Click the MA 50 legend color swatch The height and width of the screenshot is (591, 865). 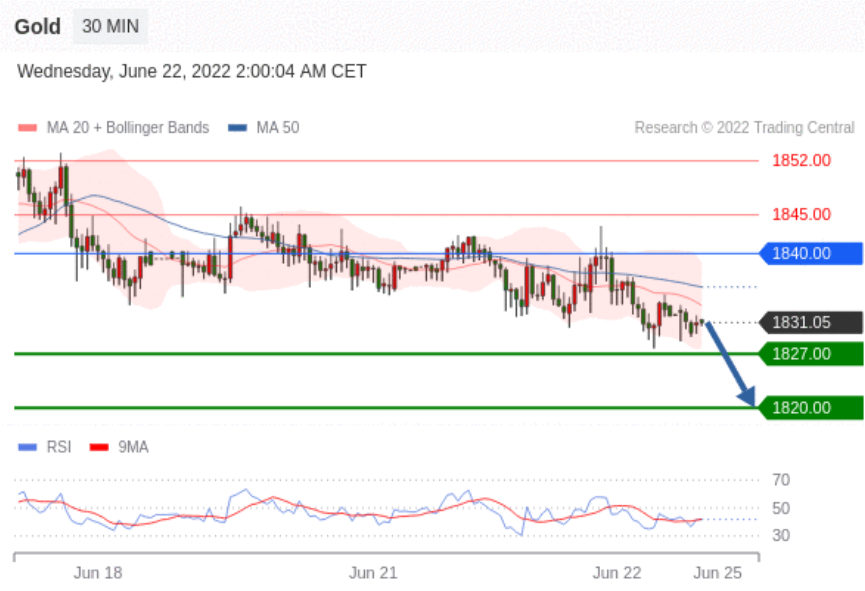pyautogui.click(x=237, y=128)
